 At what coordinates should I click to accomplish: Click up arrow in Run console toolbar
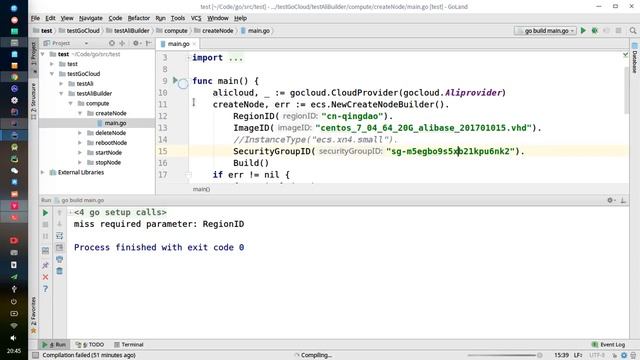coord(60,213)
